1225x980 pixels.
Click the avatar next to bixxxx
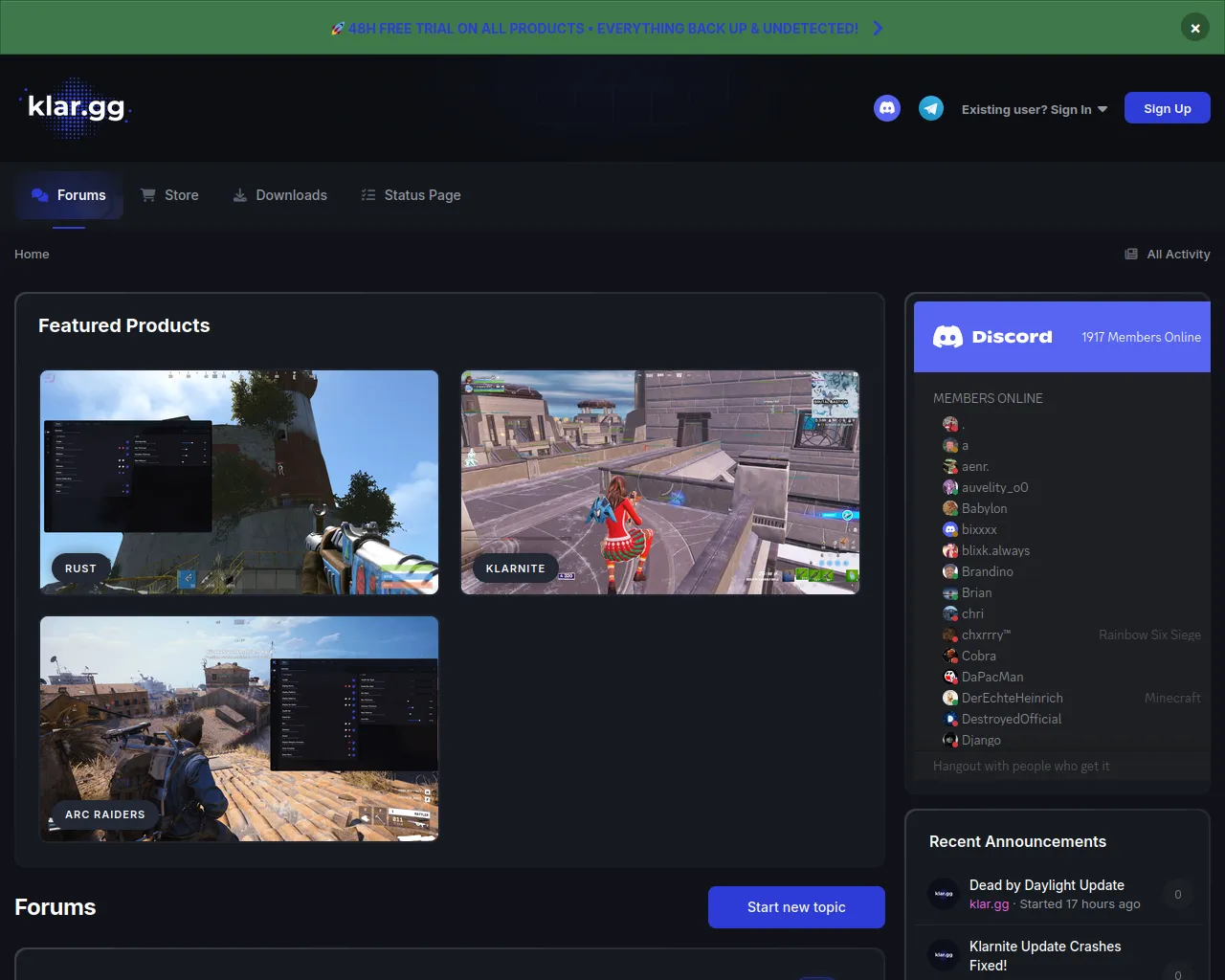[x=950, y=529]
